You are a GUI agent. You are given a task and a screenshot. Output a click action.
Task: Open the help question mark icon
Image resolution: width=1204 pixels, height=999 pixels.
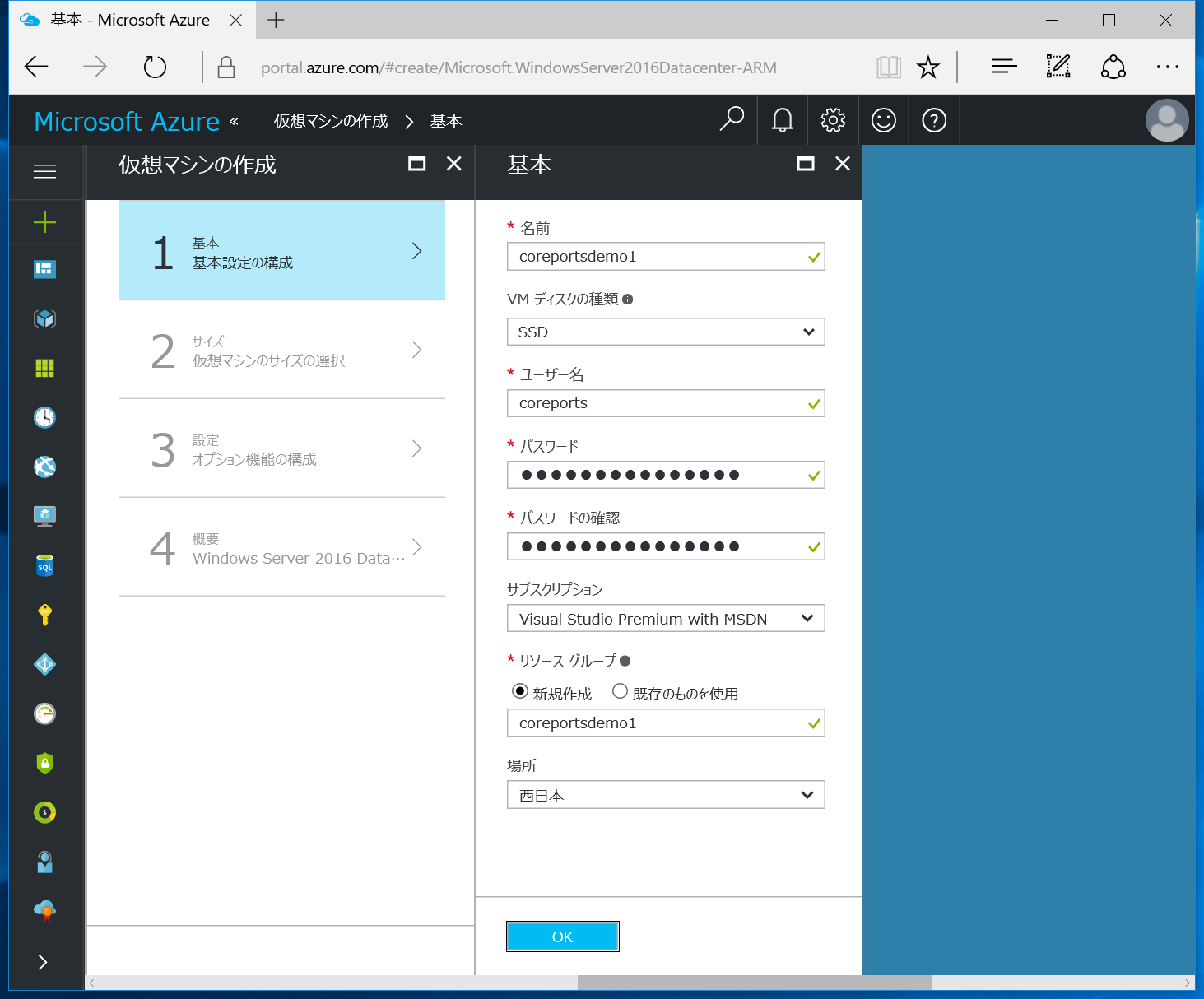[934, 120]
